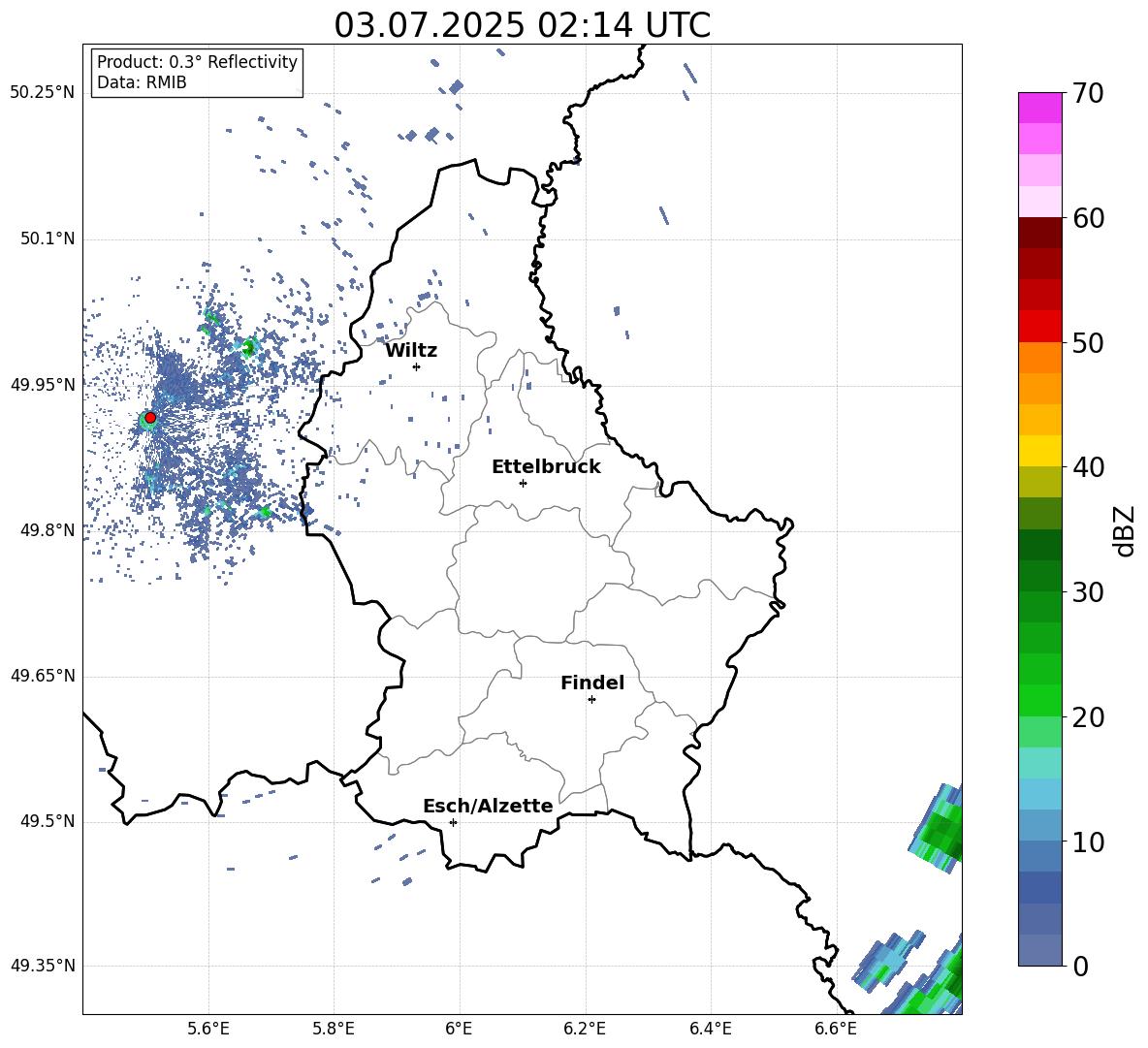Click the Ettelbruck station cross marker
This screenshot has width=1148, height=1048.
click(x=523, y=483)
